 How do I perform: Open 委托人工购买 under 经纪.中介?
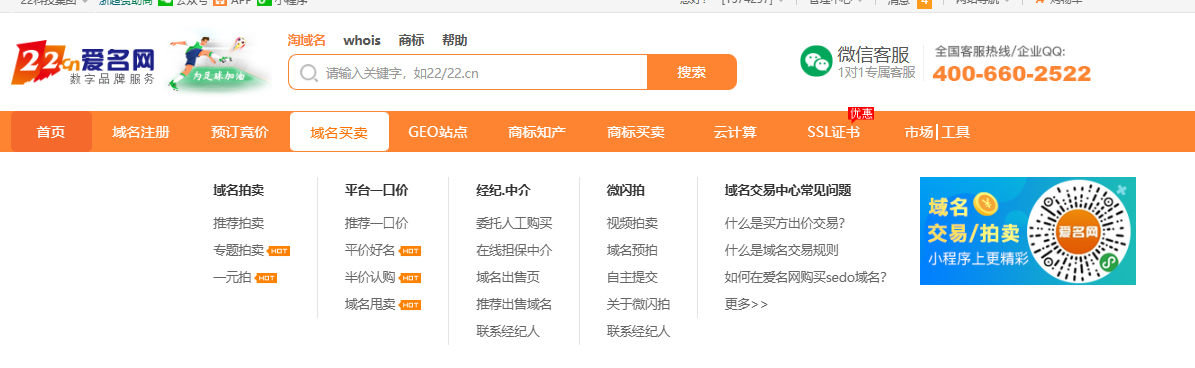(514, 223)
